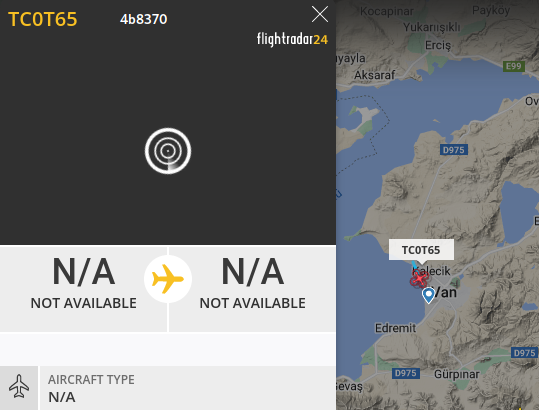Click the 4b8370 hex code
The height and width of the screenshot is (410, 539).
coord(143,19)
